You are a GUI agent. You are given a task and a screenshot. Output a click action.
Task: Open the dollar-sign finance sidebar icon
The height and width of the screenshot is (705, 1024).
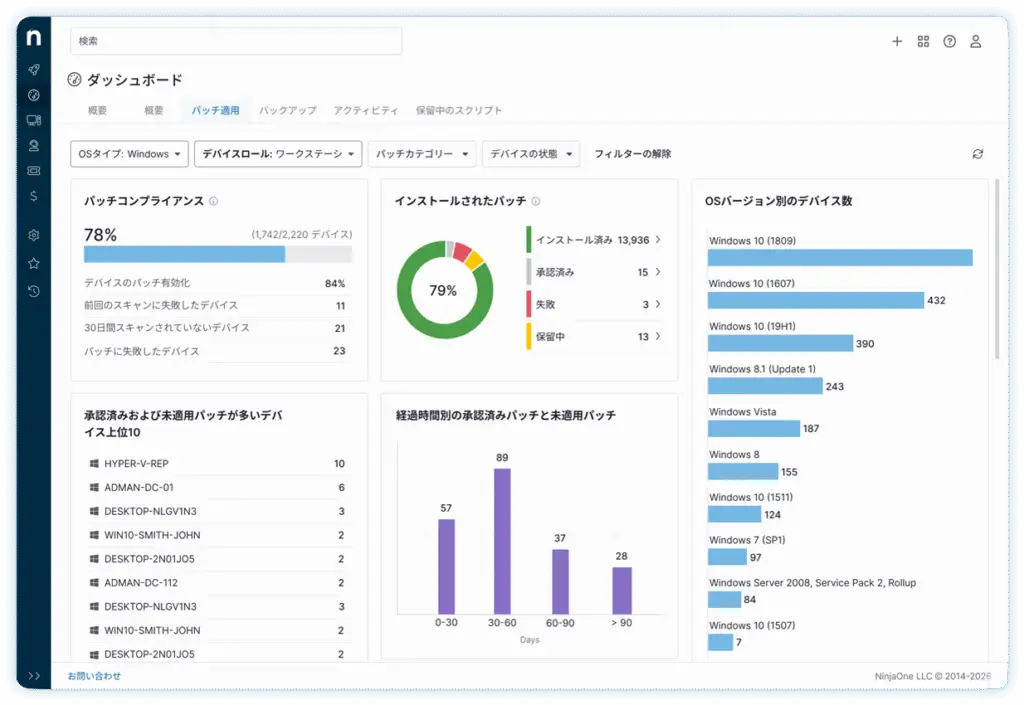[33, 196]
